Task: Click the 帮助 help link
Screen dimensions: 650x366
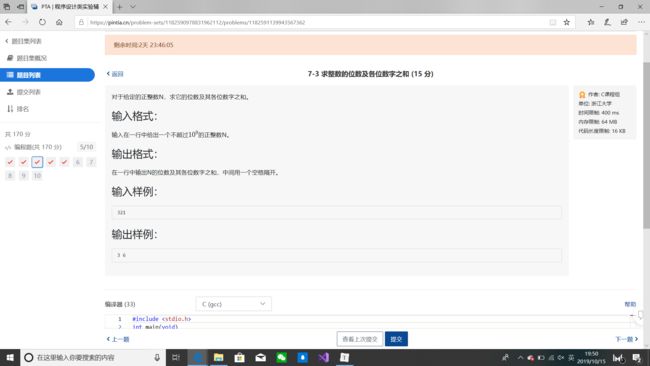Action: tap(630, 304)
